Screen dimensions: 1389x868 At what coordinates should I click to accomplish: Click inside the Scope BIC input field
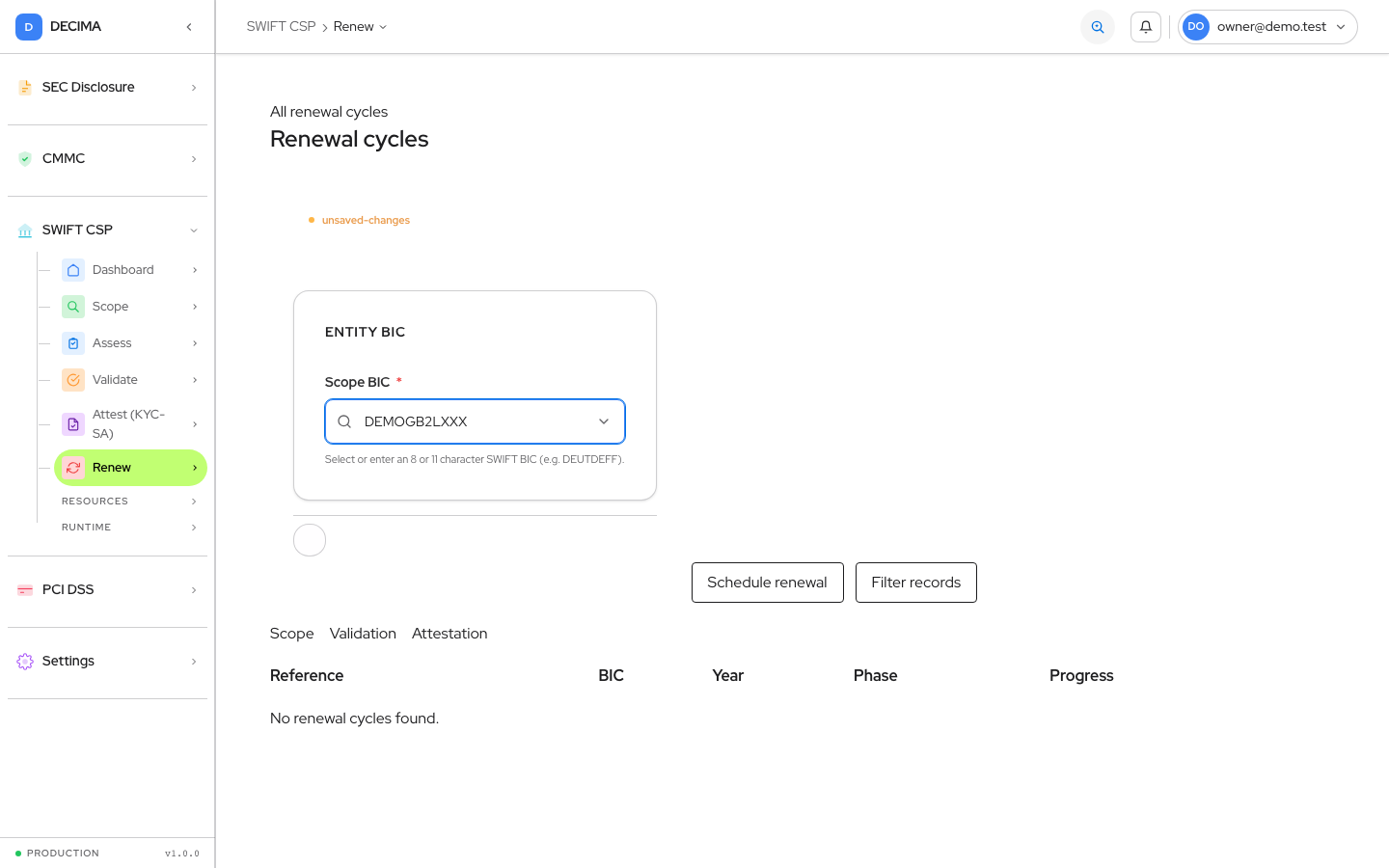(x=475, y=421)
